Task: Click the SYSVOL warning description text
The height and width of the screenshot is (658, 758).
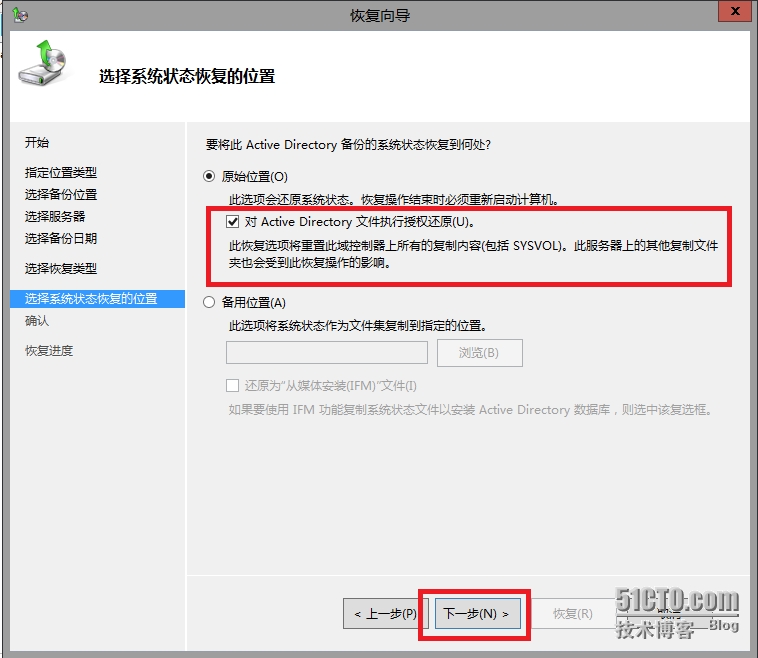Action: 473,254
